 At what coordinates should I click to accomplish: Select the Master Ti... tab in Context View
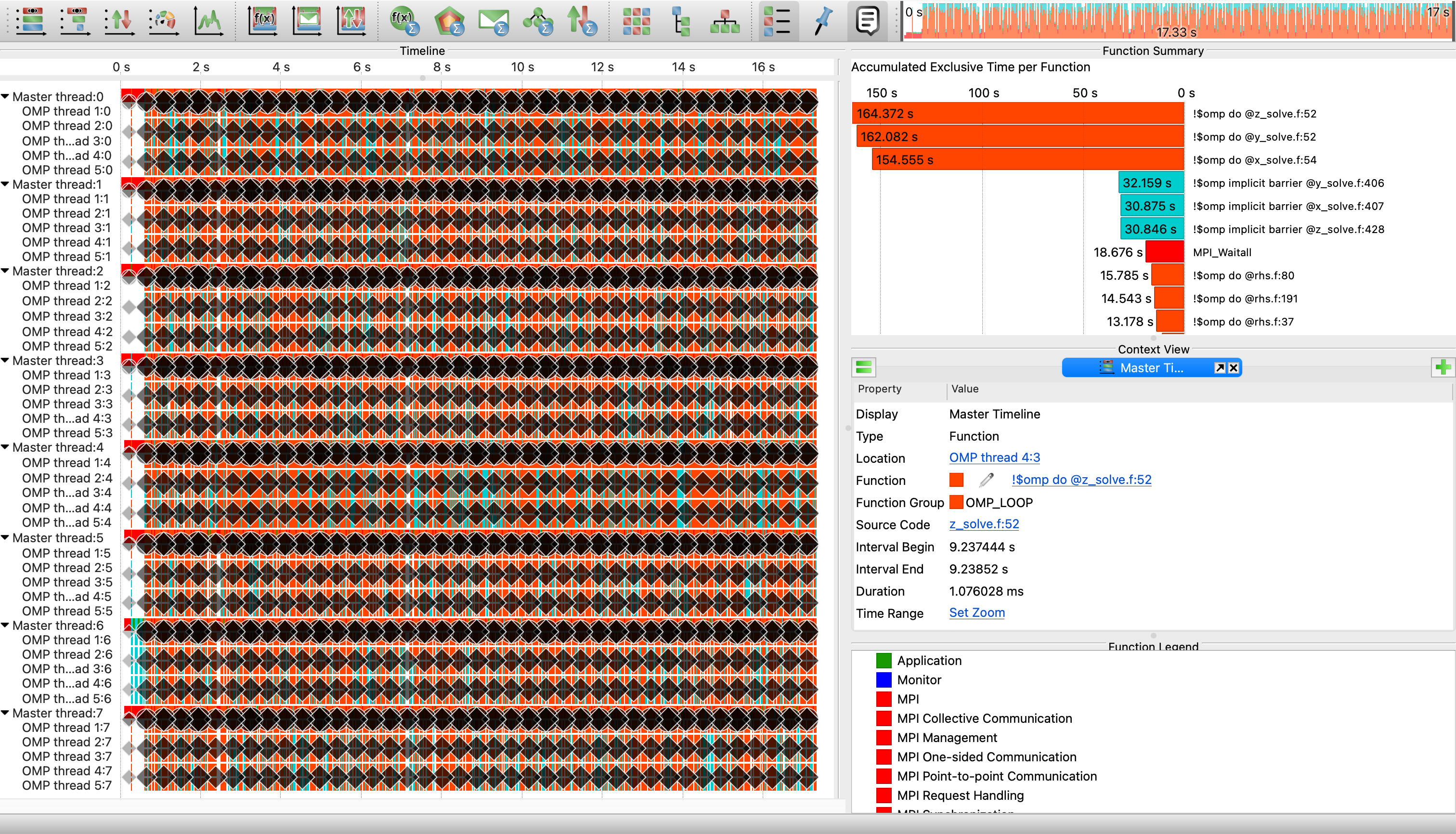[1151, 368]
